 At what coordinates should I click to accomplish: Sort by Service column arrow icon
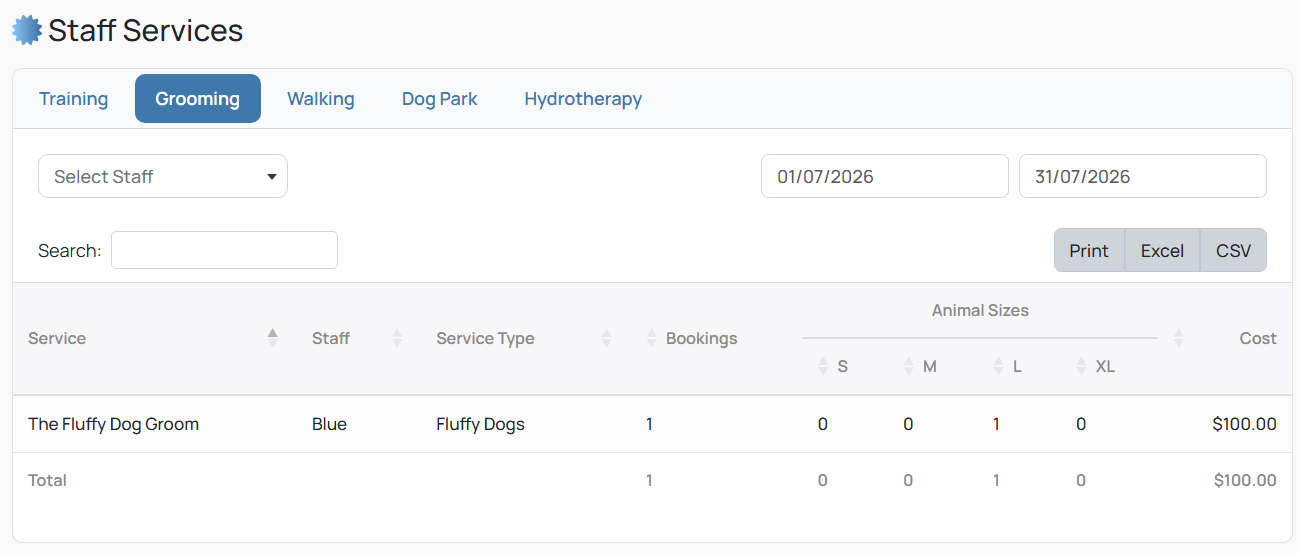[x=273, y=338]
